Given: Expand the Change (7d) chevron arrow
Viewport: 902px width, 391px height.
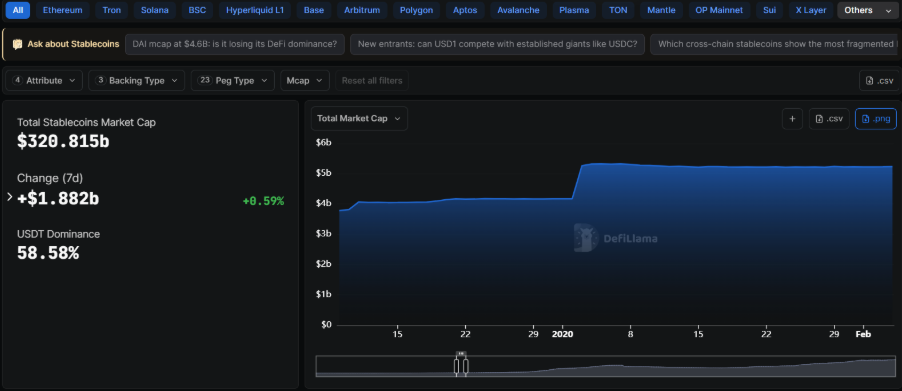Looking at the screenshot, I should coord(9,197).
